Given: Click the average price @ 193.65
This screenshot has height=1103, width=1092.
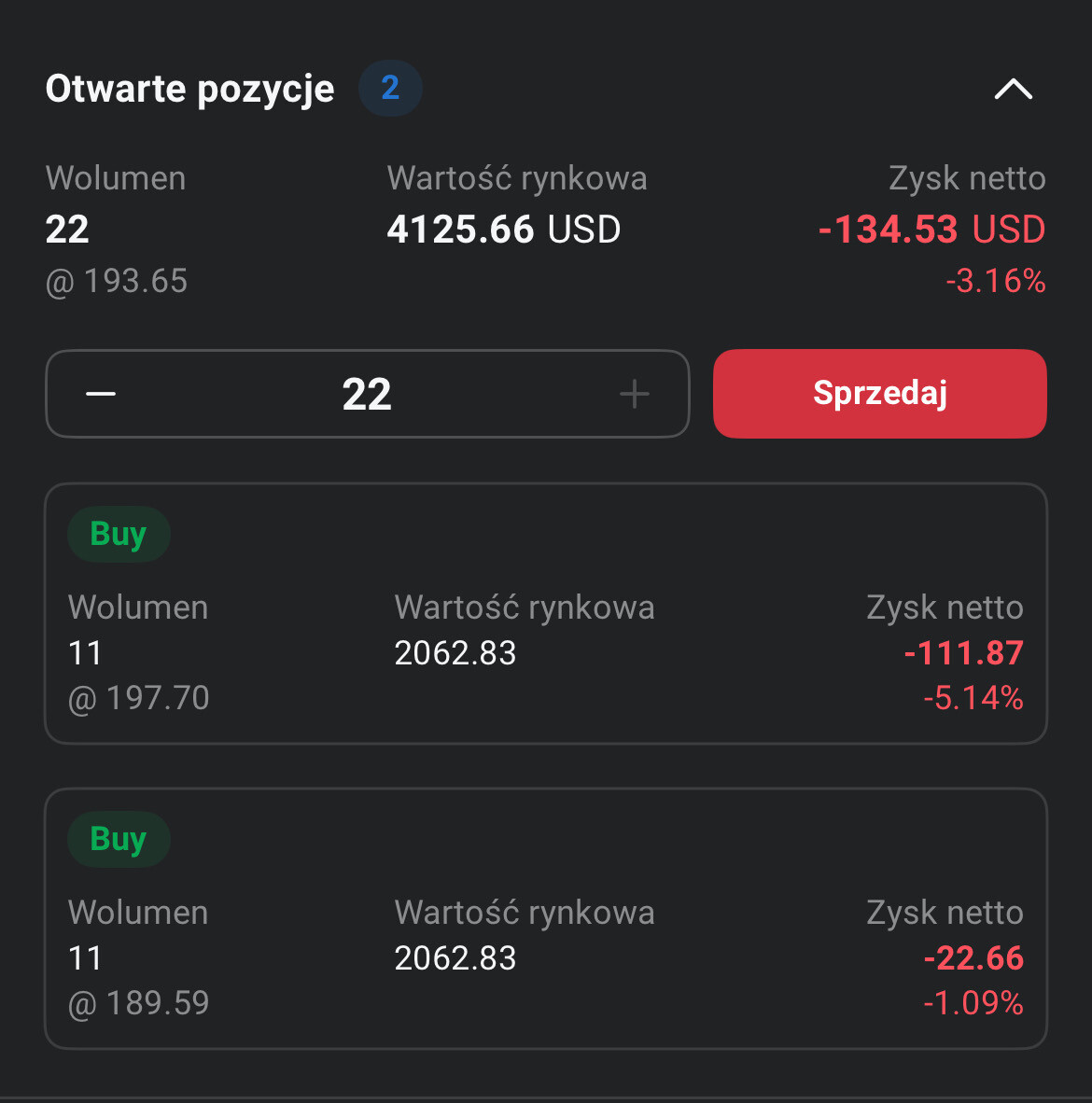Looking at the screenshot, I should point(117,281).
